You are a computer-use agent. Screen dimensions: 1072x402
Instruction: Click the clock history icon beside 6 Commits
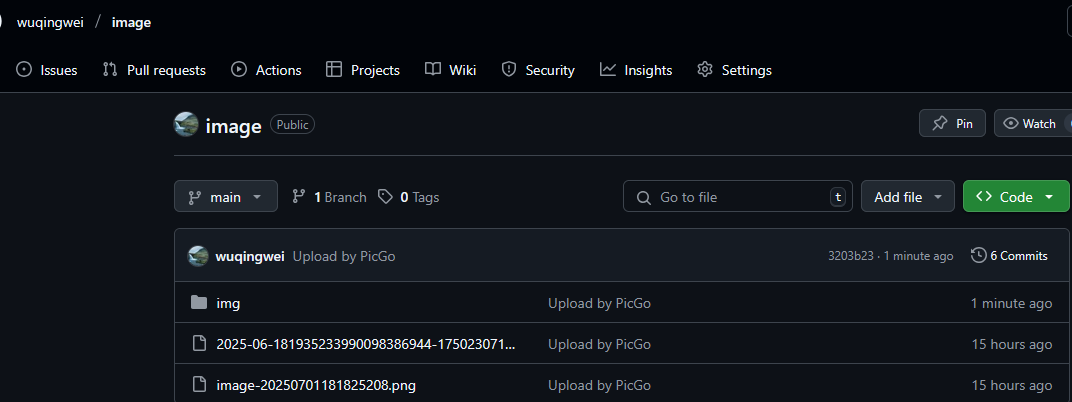pyautogui.click(x=979, y=256)
